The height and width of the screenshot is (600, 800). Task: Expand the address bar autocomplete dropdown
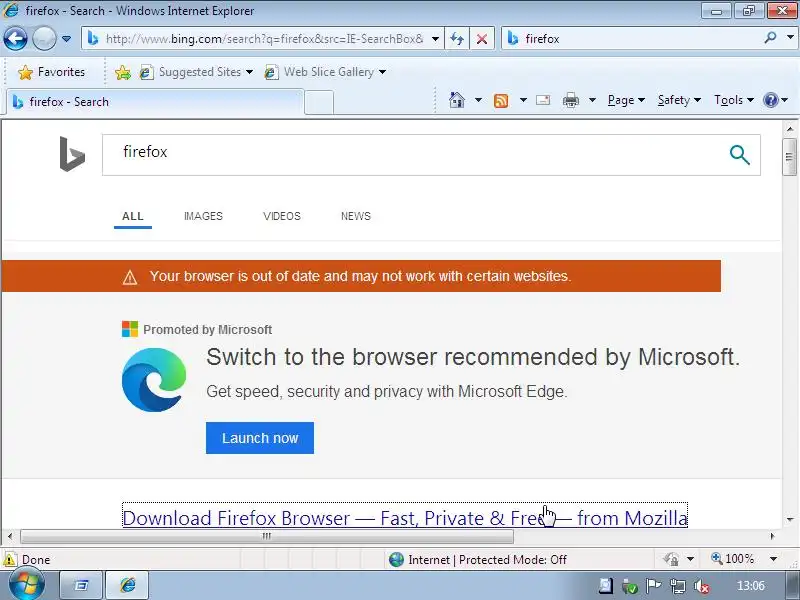(435, 39)
